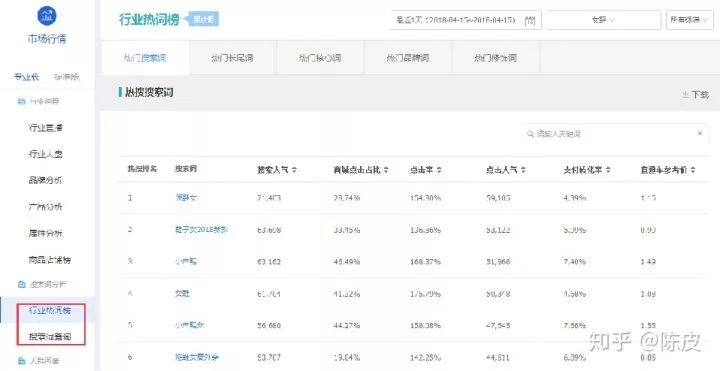720x371 pixels.
Task: Open 行业大盘 in the sidebar
Action: [x=46, y=154]
